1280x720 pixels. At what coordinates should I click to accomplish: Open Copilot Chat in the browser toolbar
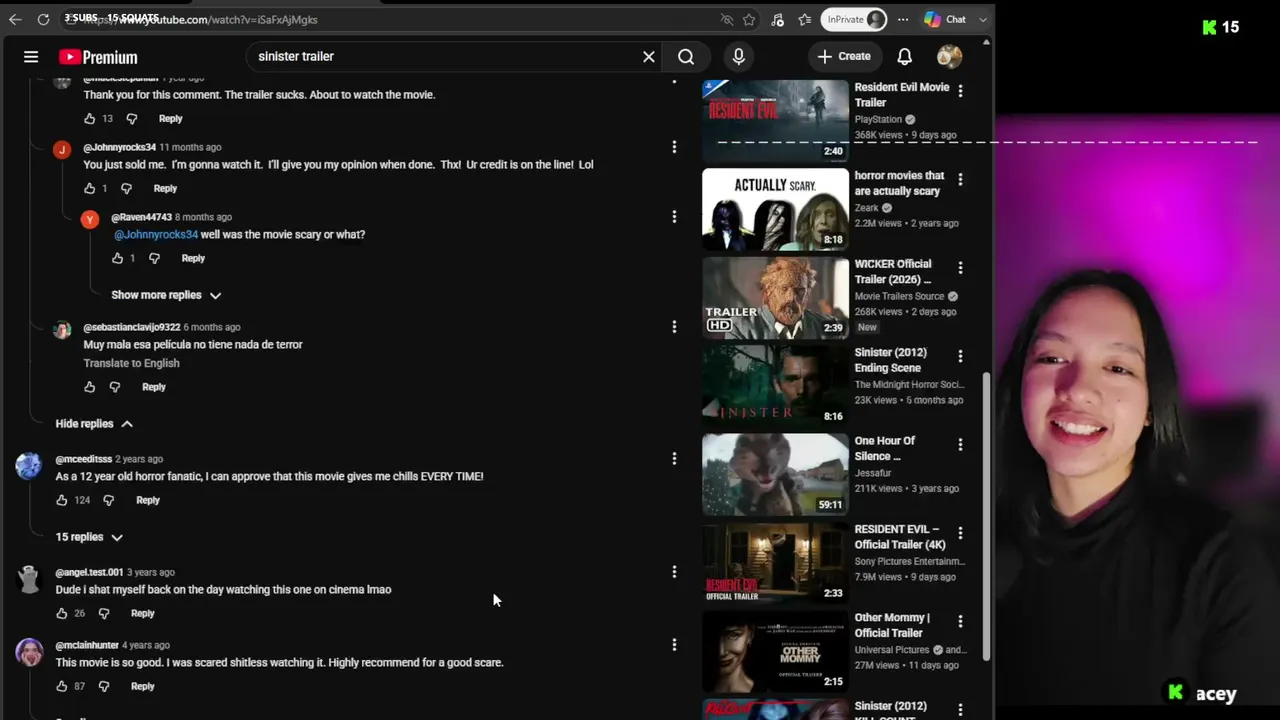click(945, 19)
